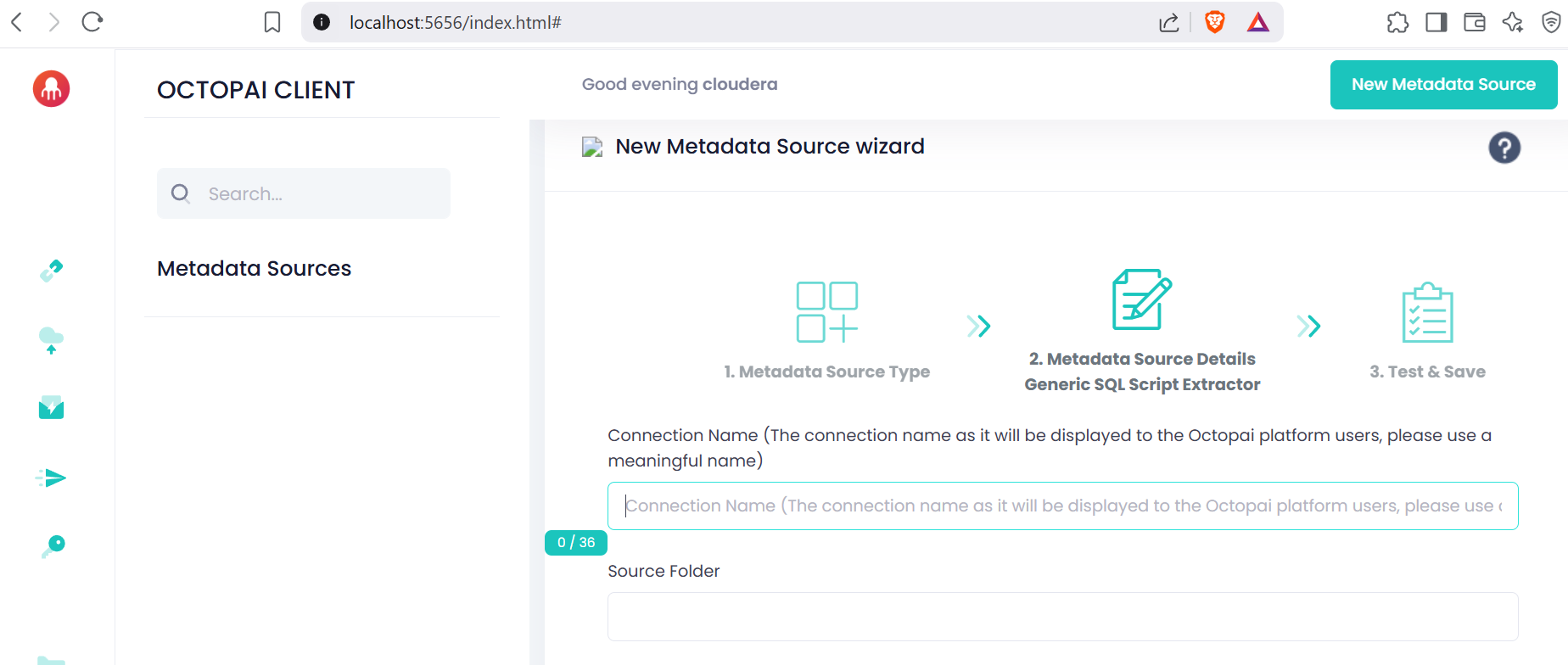Bookmark this page using the bookmark icon
The height and width of the screenshot is (665, 1568).
coord(272,22)
